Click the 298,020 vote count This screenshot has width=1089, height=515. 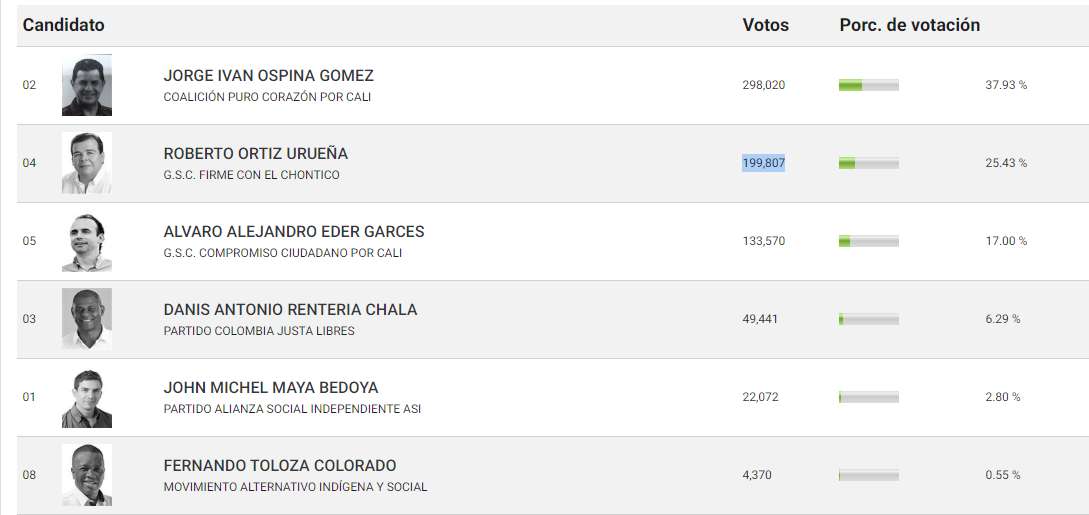pyautogui.click(x=763, y=85)
